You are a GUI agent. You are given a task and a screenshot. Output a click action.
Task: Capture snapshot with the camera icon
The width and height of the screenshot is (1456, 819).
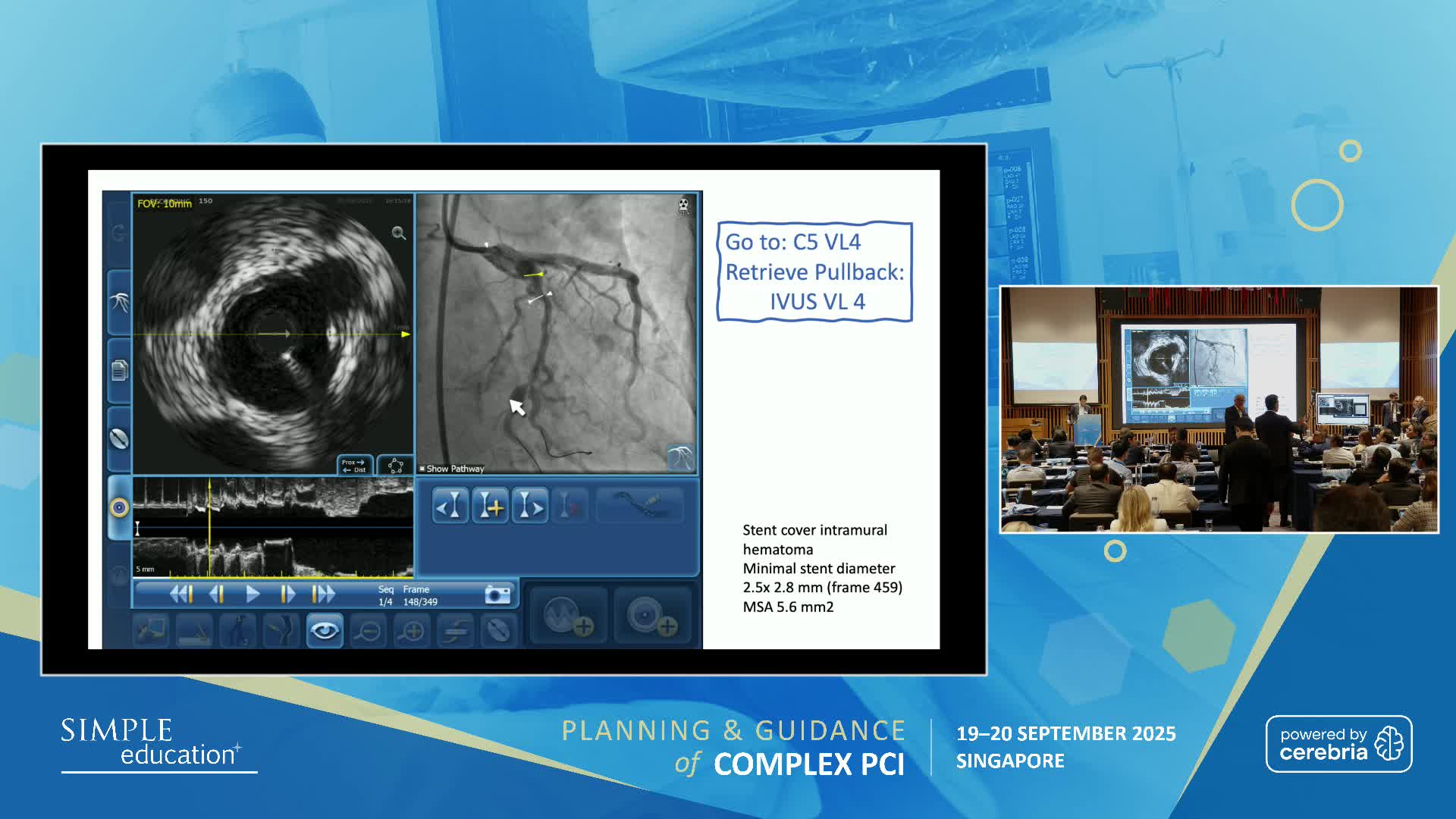click(497, 595)
